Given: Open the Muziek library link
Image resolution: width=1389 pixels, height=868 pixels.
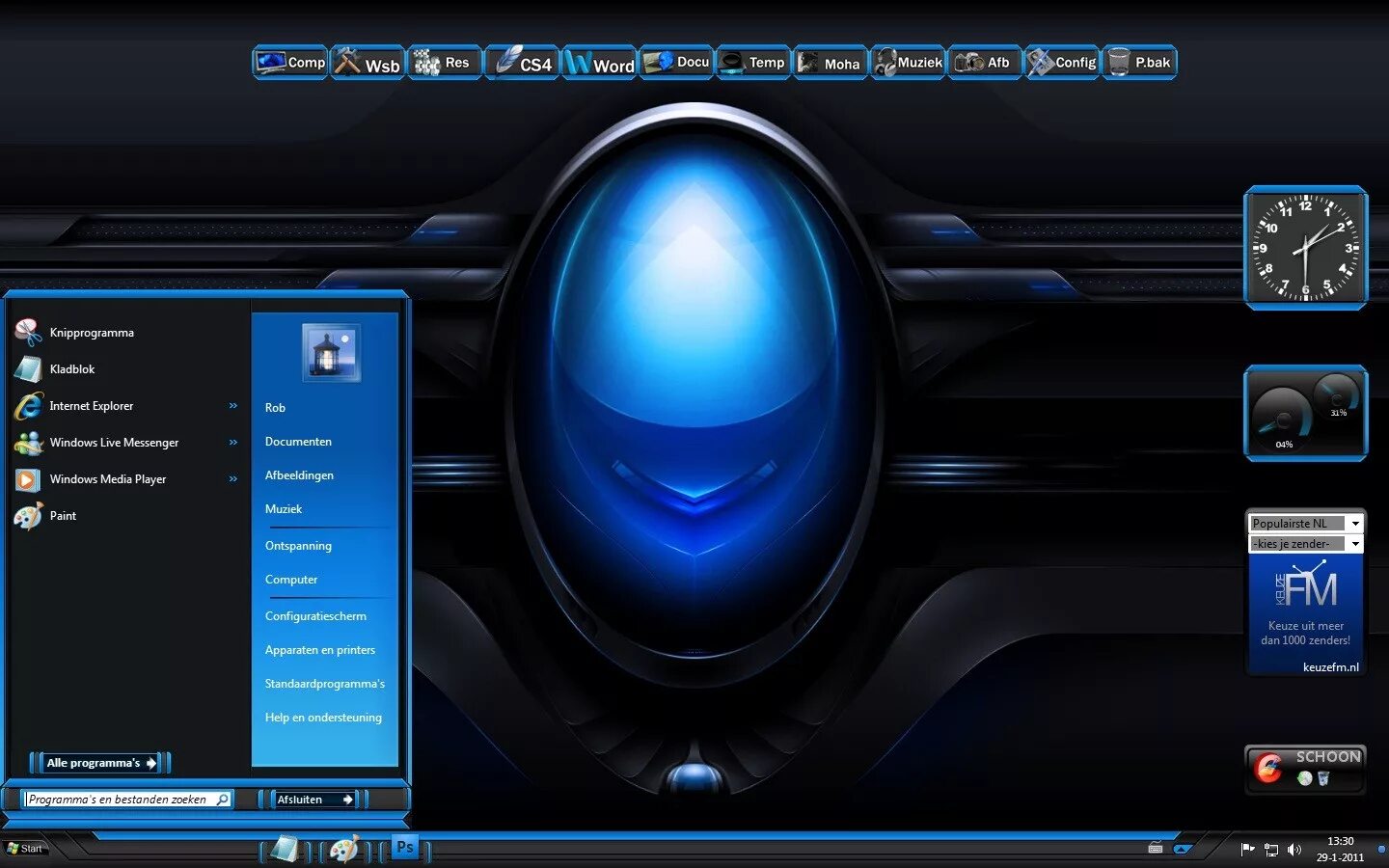Looking at the screenshot, I should point(284,509).
